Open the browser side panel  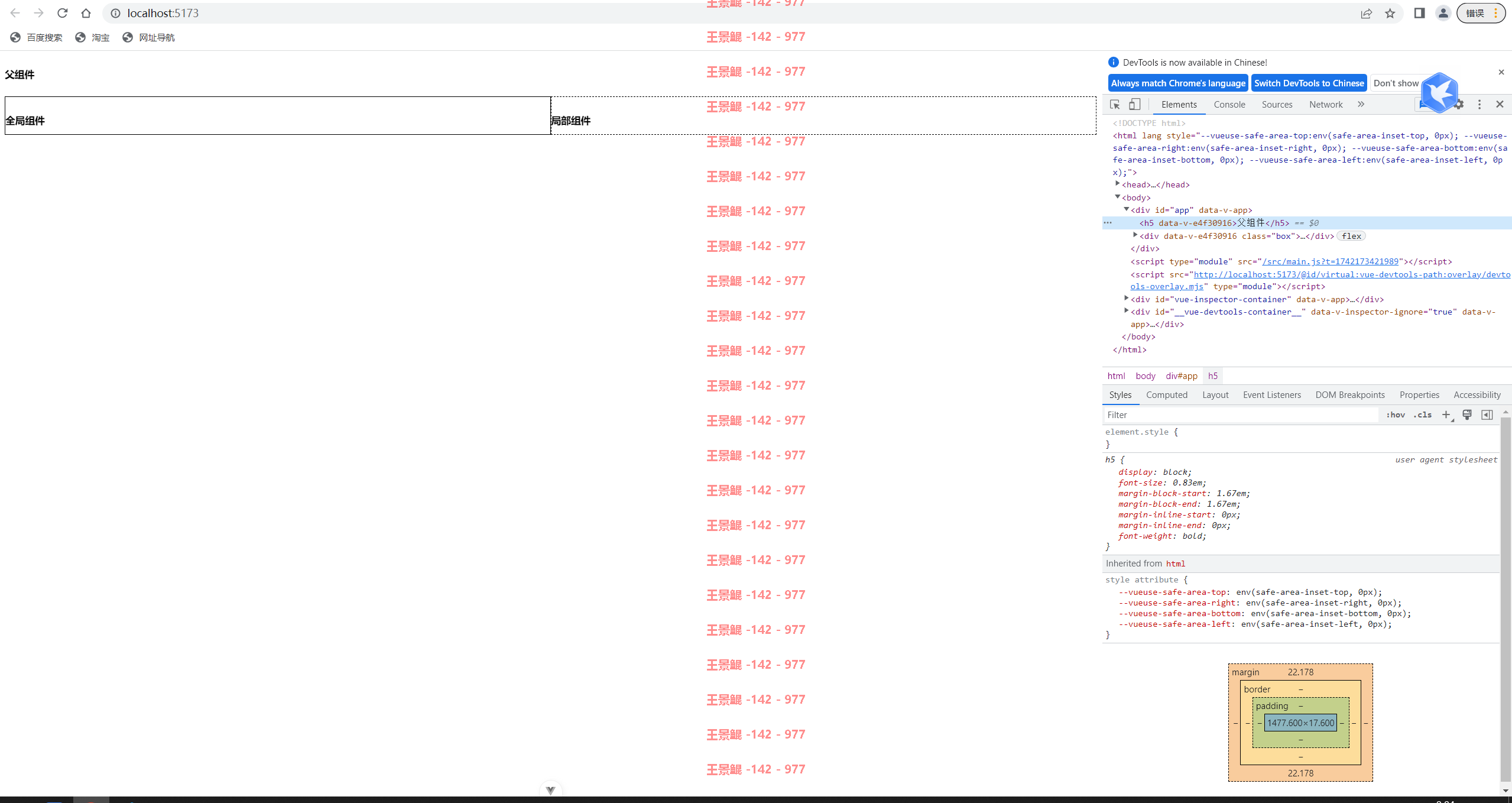coord(1419,13)
